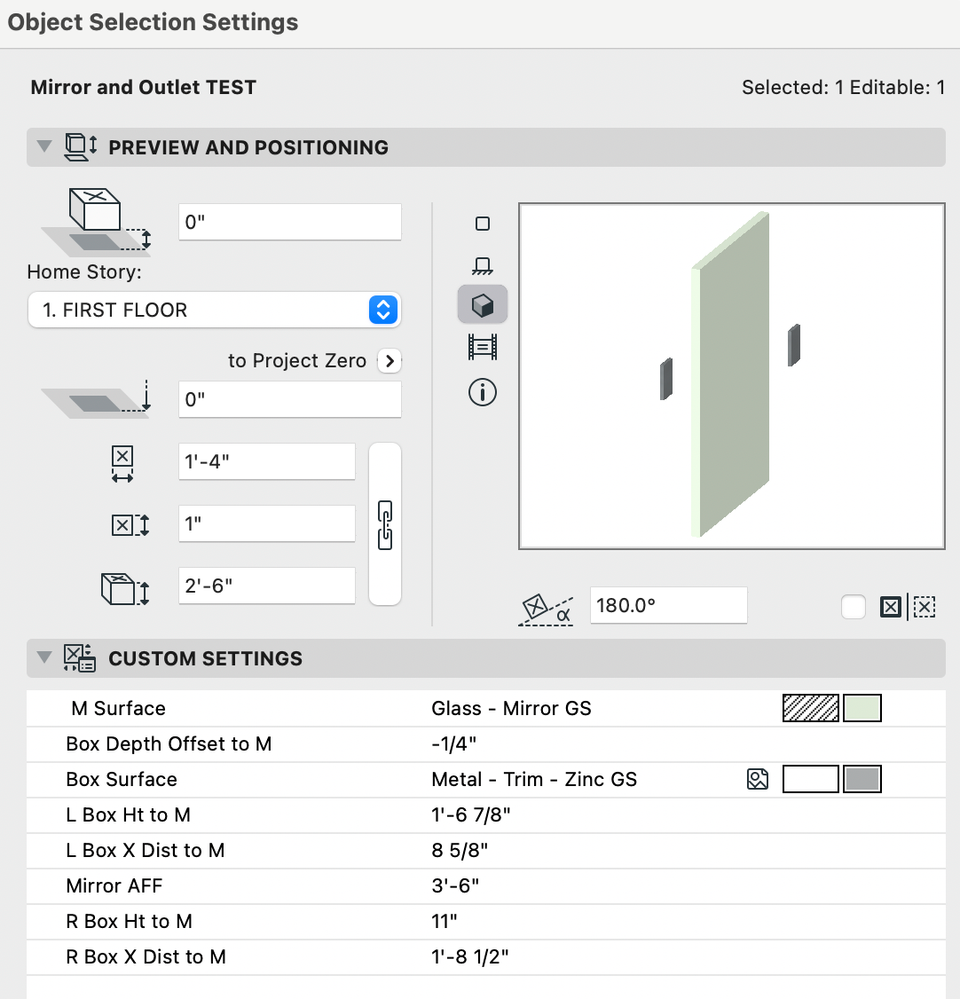The height and width of the screenshot is (999, 960).
Task: Collapse the CUSTOM SETTINGS section
Action: pyautogui.click(x=44, y=657)
